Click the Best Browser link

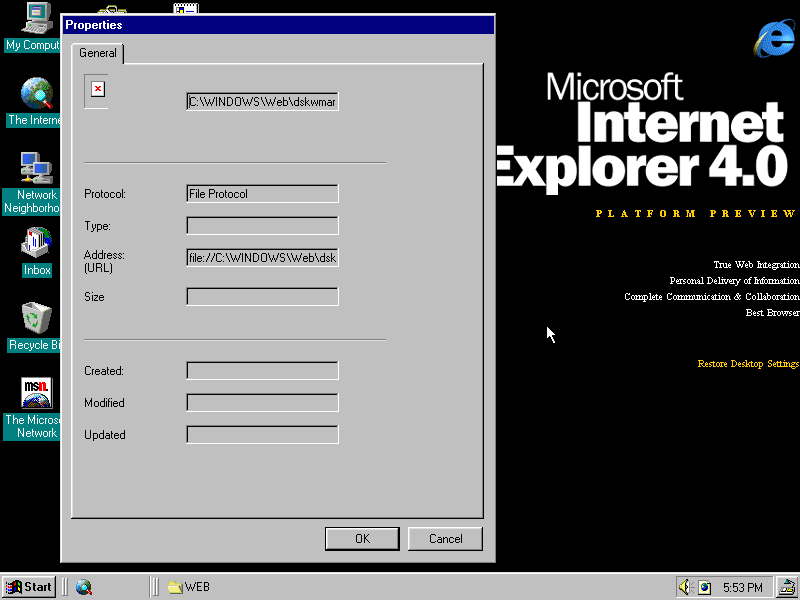point(772,312)
